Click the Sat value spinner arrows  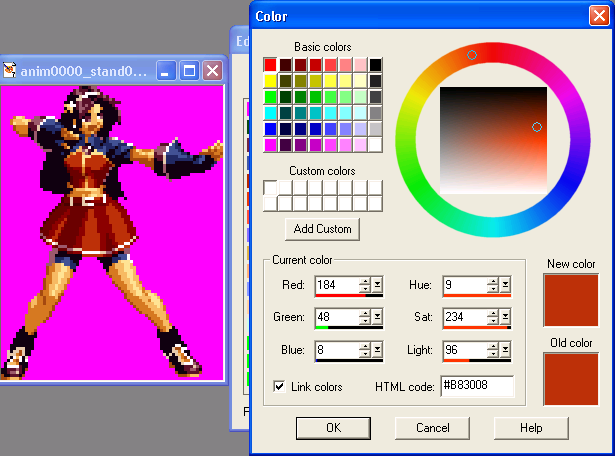tap(493, 317)
